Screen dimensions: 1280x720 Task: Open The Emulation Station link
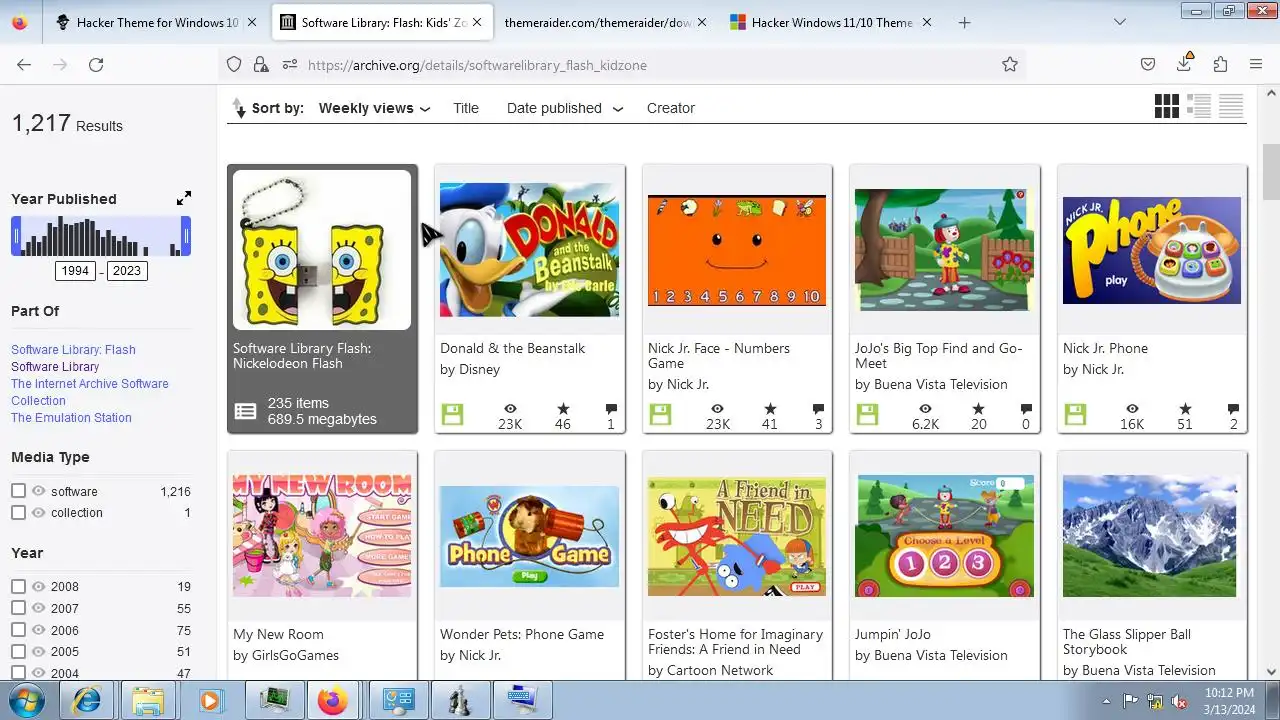(71, 418)
